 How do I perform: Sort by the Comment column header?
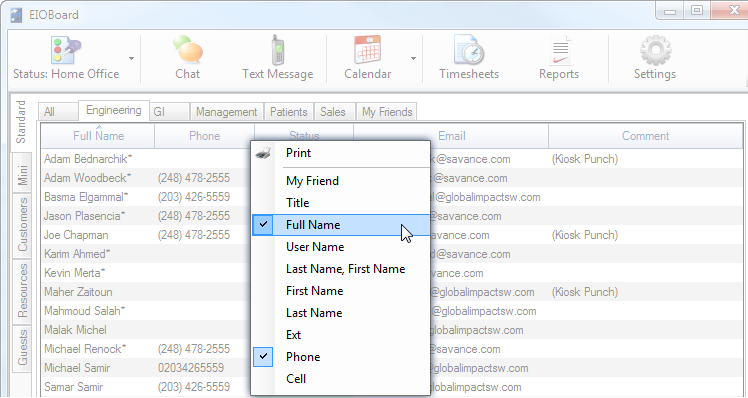[x=645, y=136]
